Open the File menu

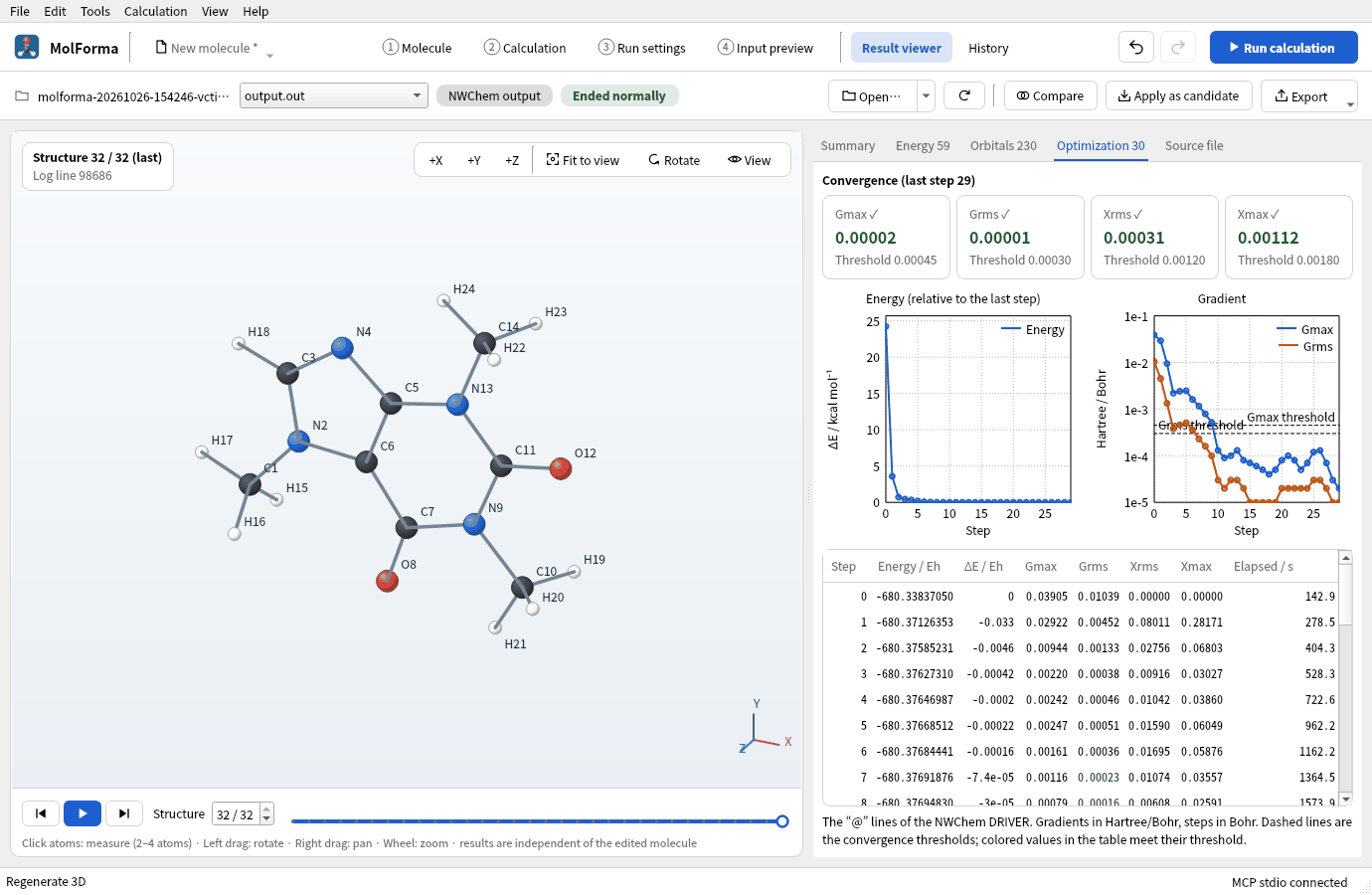coord(20,11)
